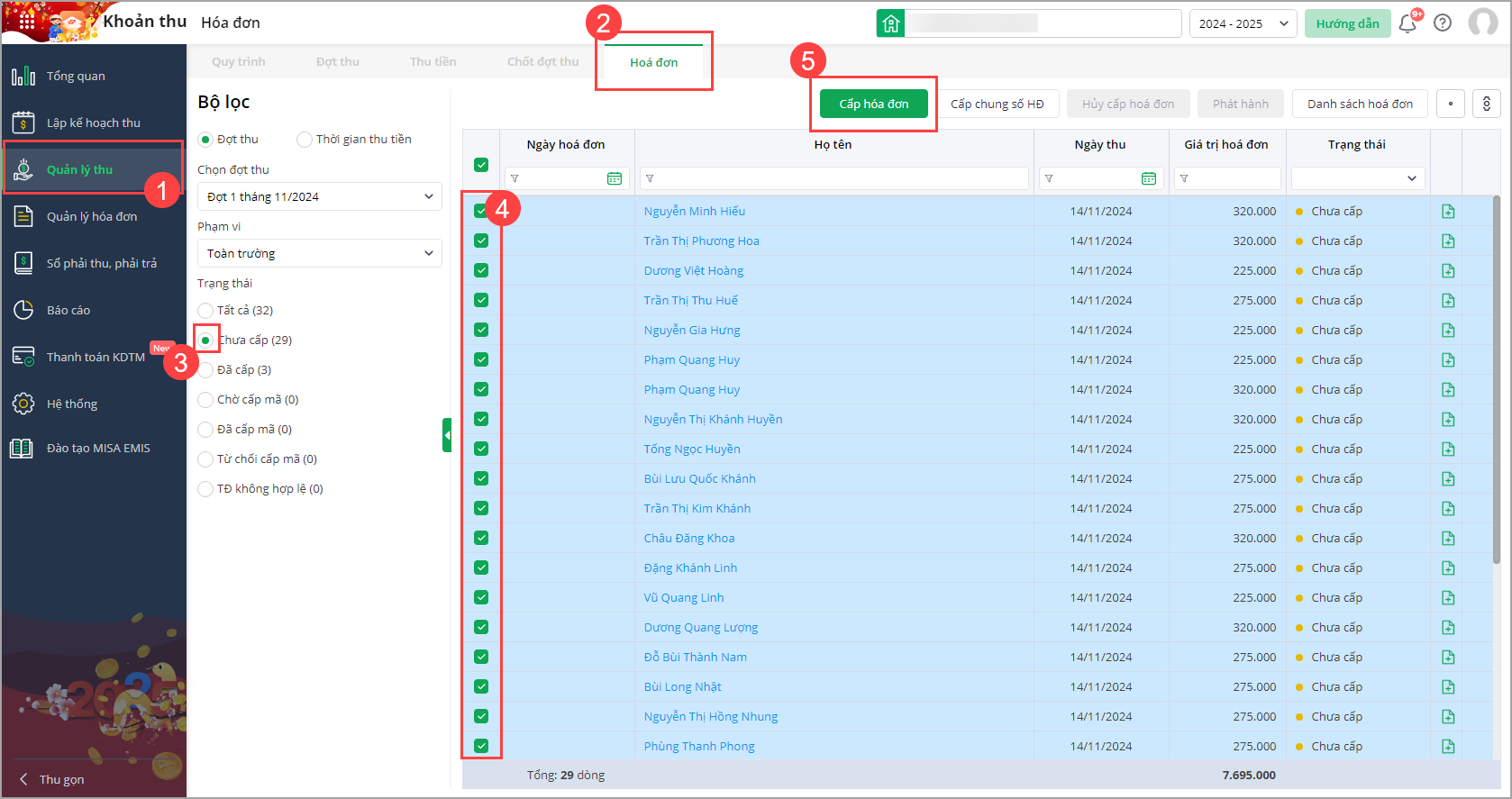Viewport: 1512px width, 799px height.
Task: Click the vertical more options icon button
Action: 1486,104
